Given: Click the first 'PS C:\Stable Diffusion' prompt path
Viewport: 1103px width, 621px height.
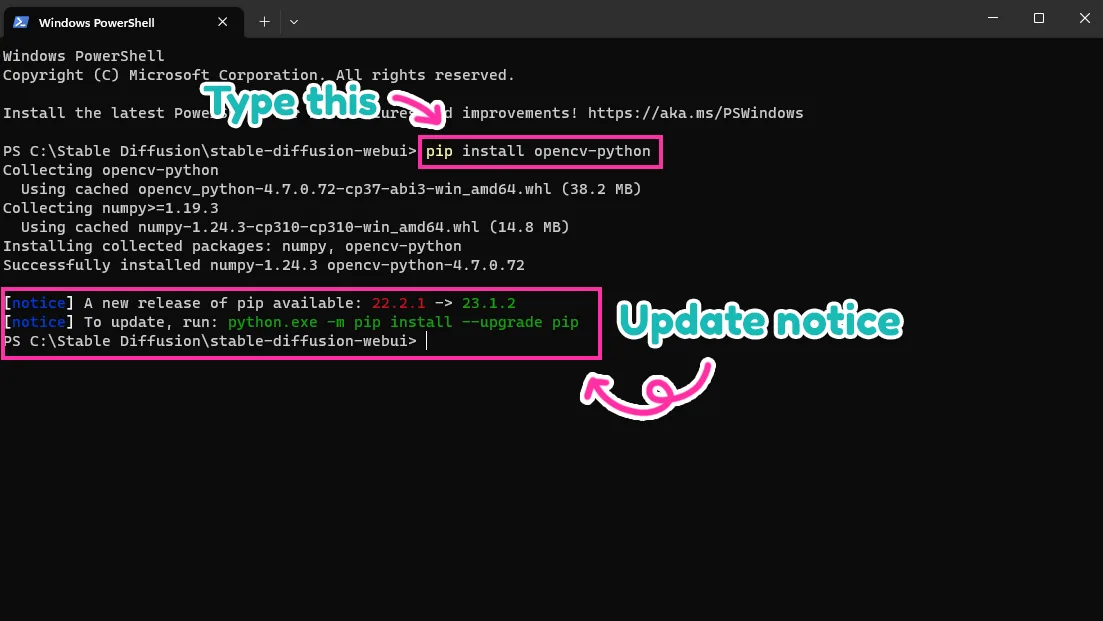Looking at the screenshot, I should pos(210,151).
